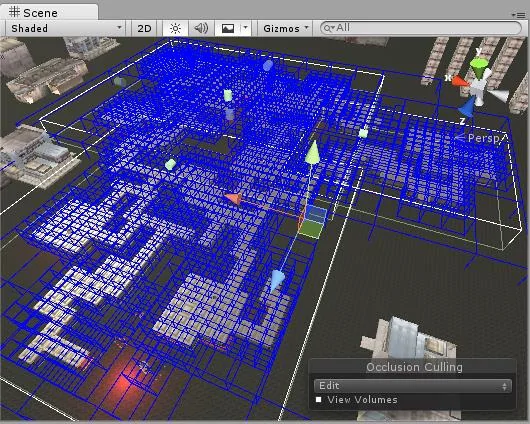Viewport: 530px width, 424px height.
Task: Toggle scene audio speaker icon
Action: point(201,28)
